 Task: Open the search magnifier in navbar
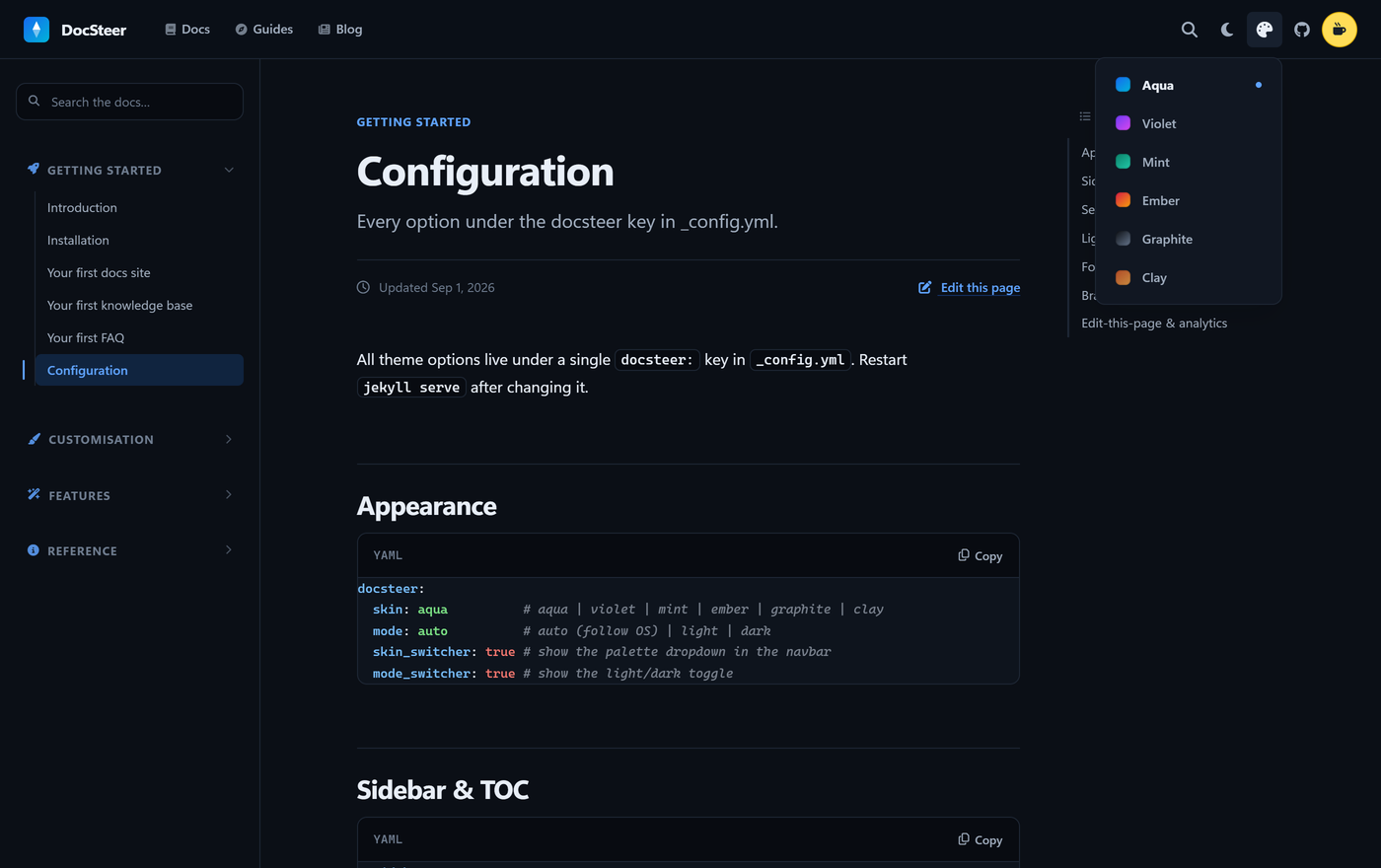pyautogui.click(x=1190, y=30)
